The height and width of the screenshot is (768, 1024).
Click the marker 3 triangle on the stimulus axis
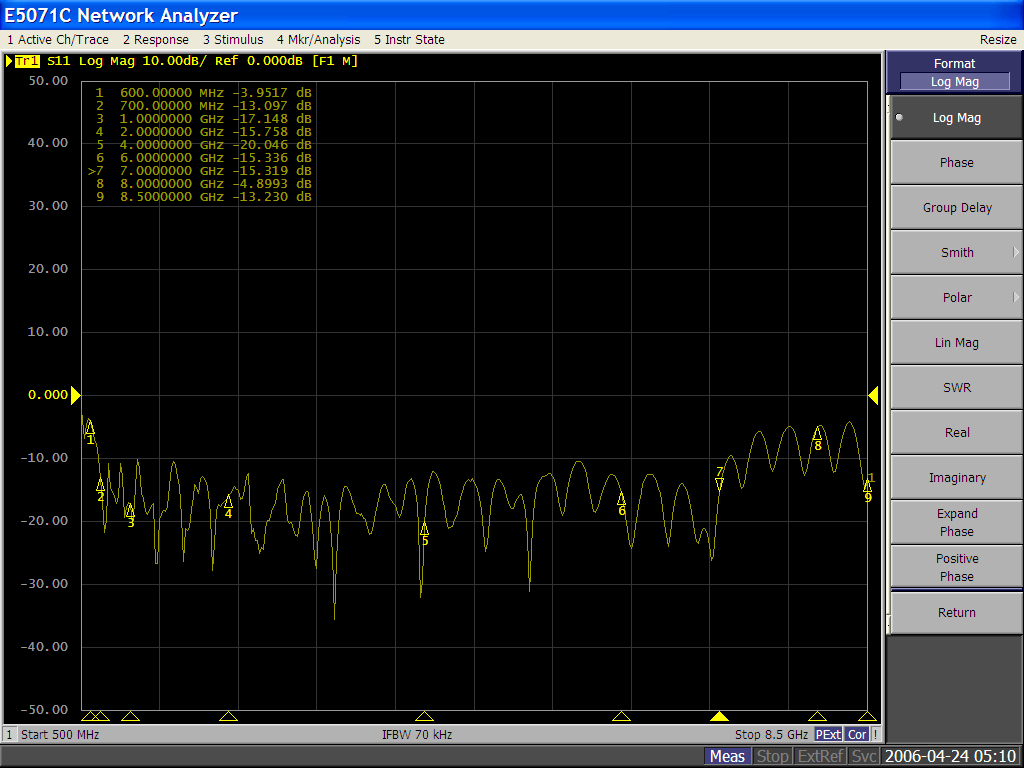(130, 716)
